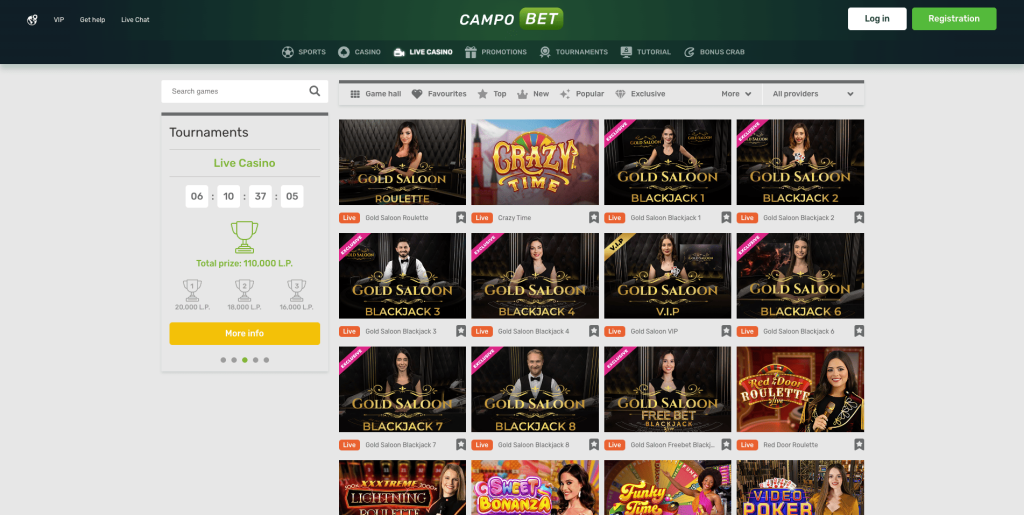
Task: Open the Bonus Crab page
Action: tap(714, 52)
